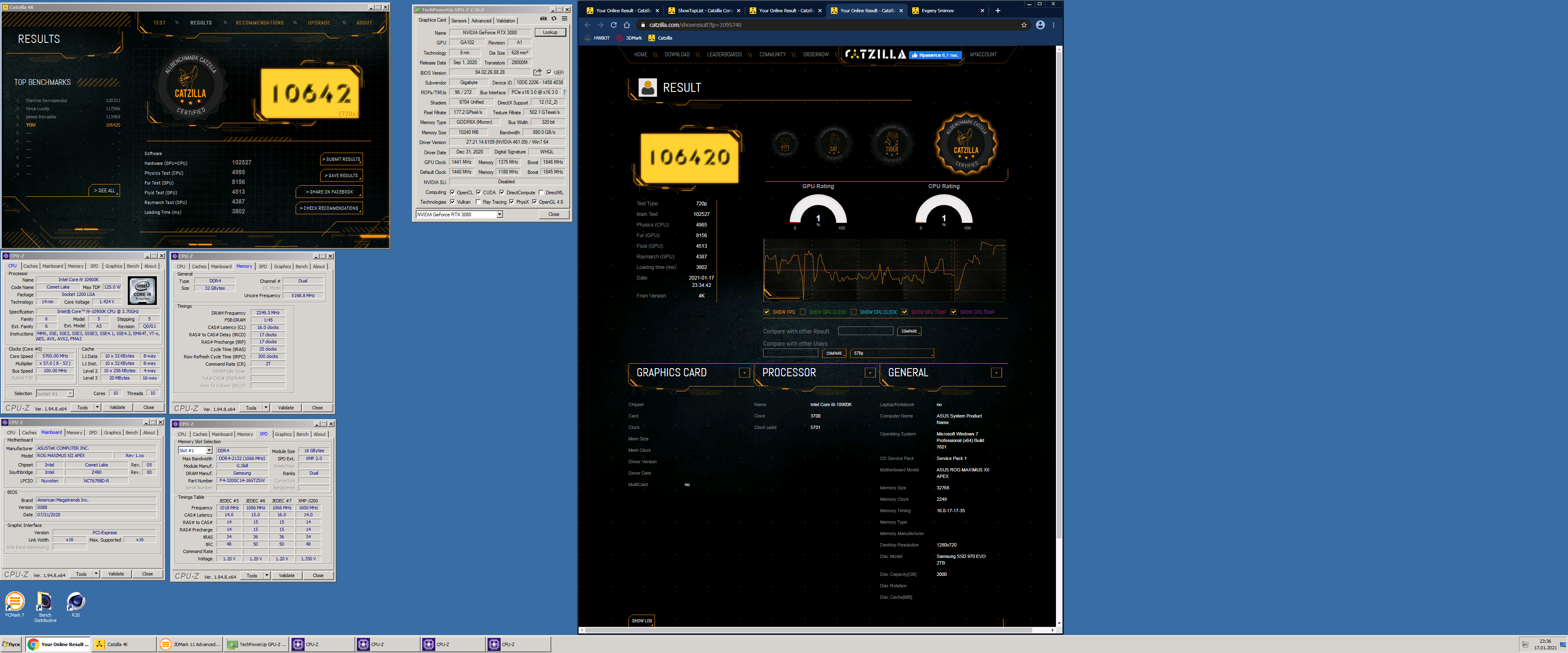Open the Socket #1 selection dropdown in CPU-Z
This screenshot has height=653, width=1568.
(55, 394)
